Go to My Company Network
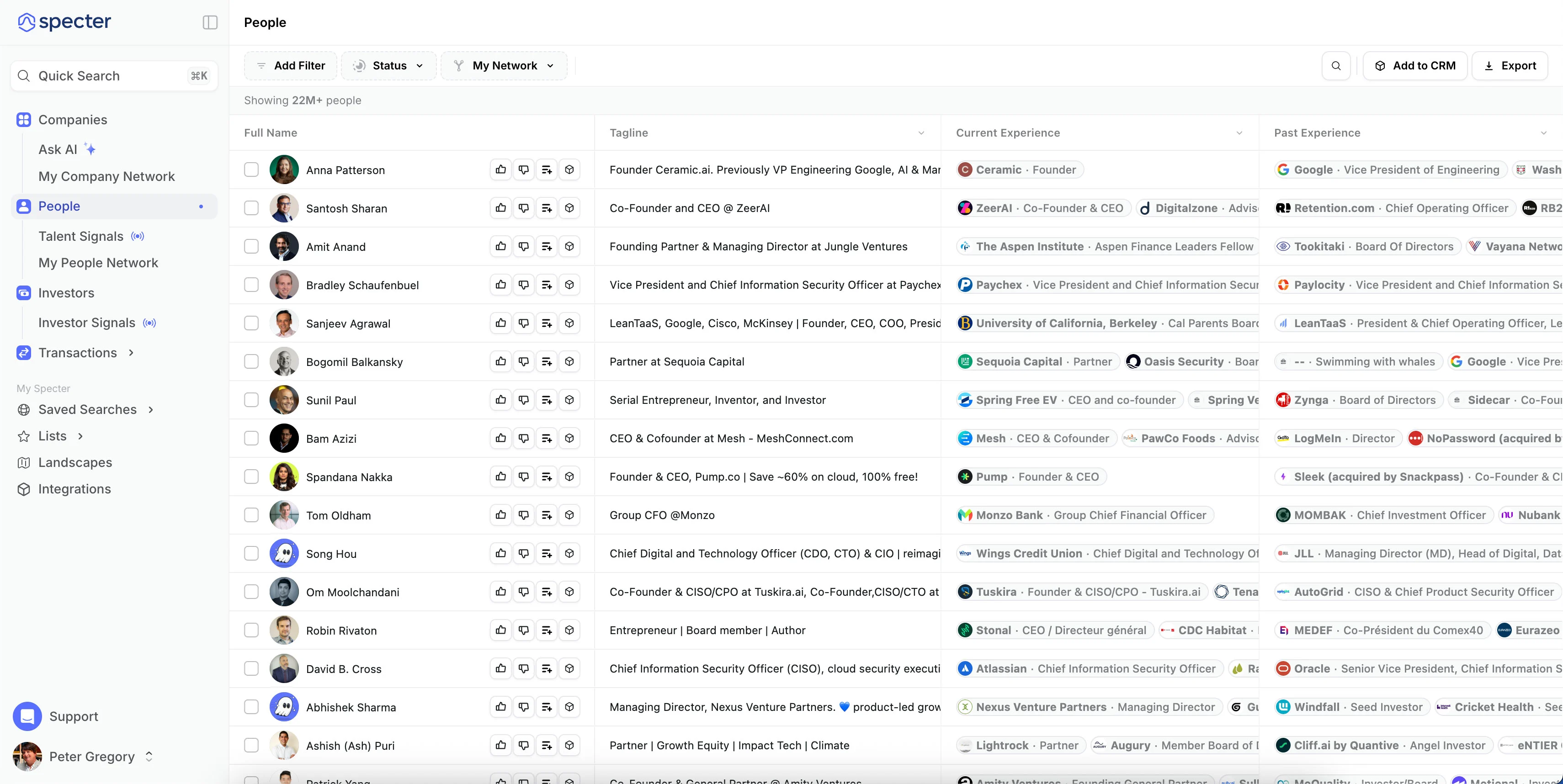The width and height of the screenshot is (1563, 784). (x=106, y=176)
